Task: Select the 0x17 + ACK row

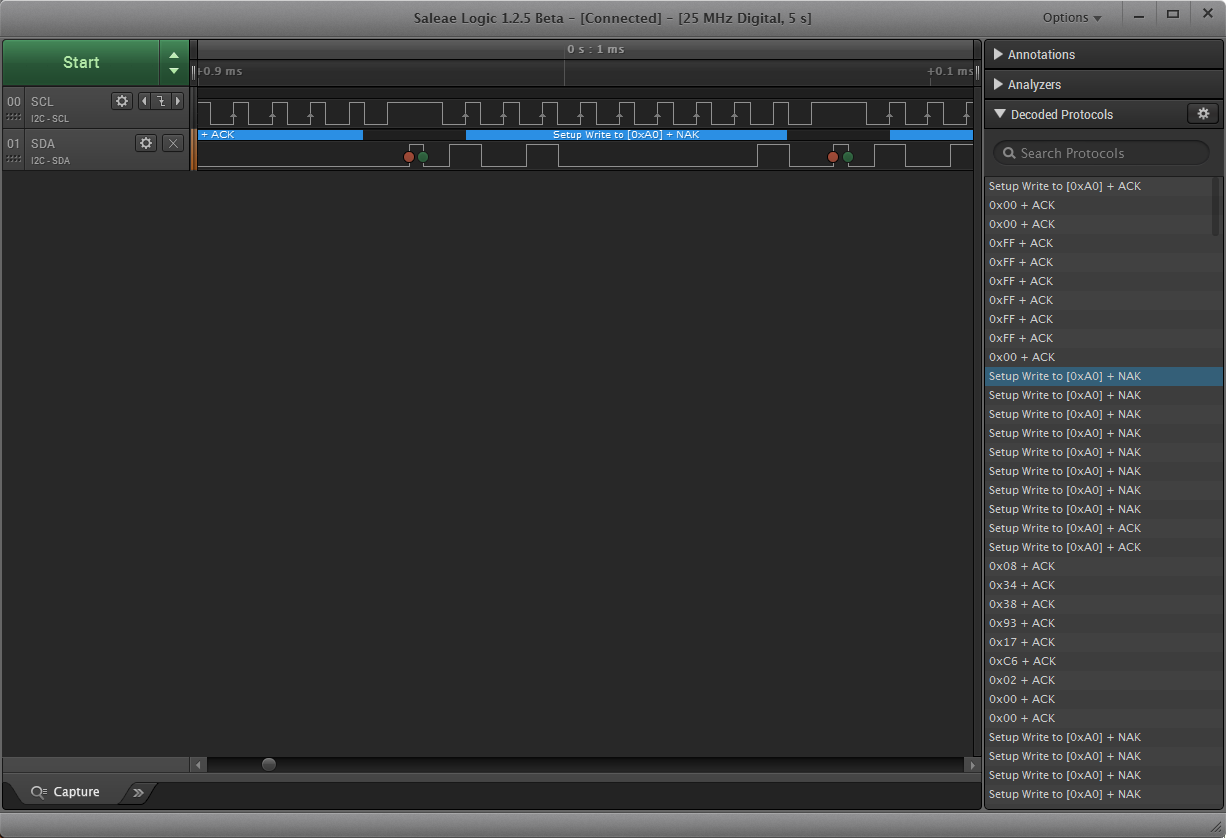Action: pos(1104,642)
